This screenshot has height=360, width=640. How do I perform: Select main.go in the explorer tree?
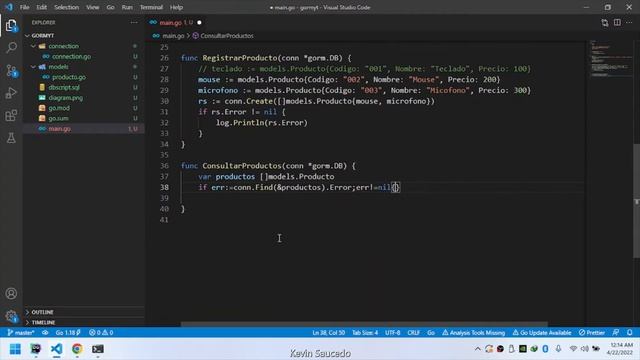click(x=84, y=129)
